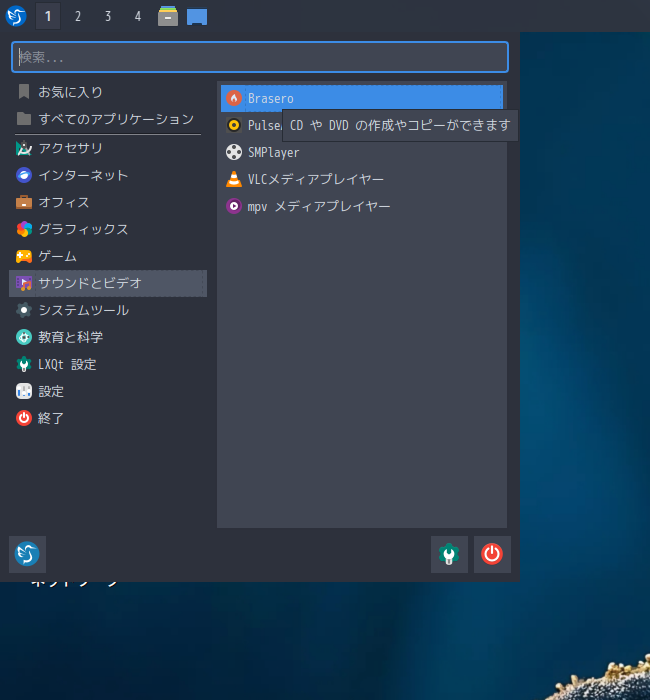Click the Brasero flame icon
The height and width of the screenshot is (700, 650).
pos(234,98)
